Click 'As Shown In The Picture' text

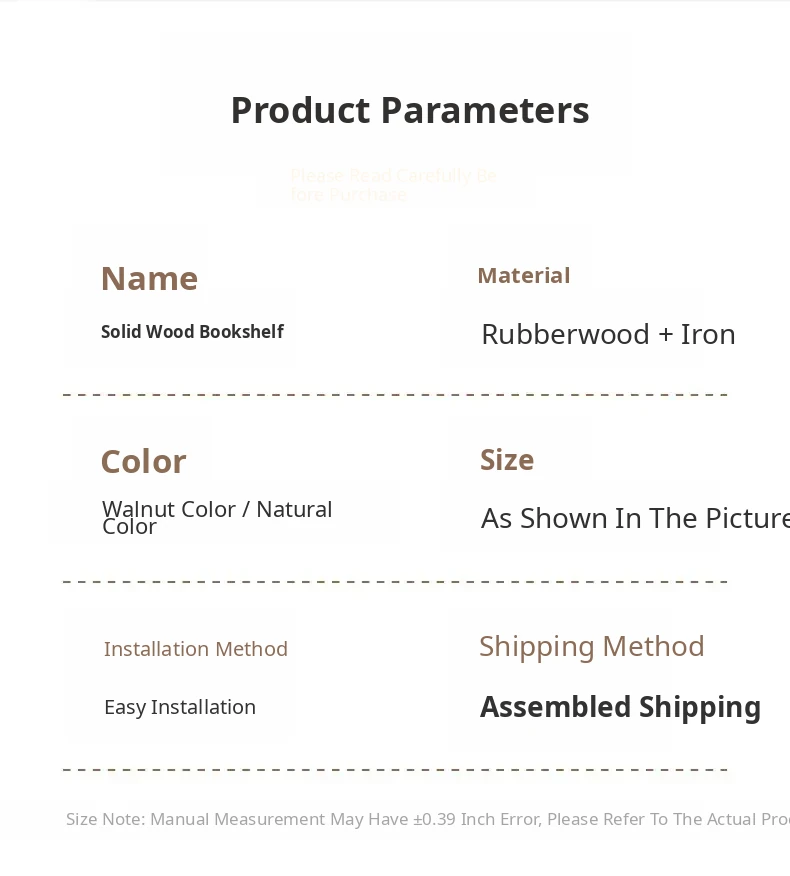point(634,518)
